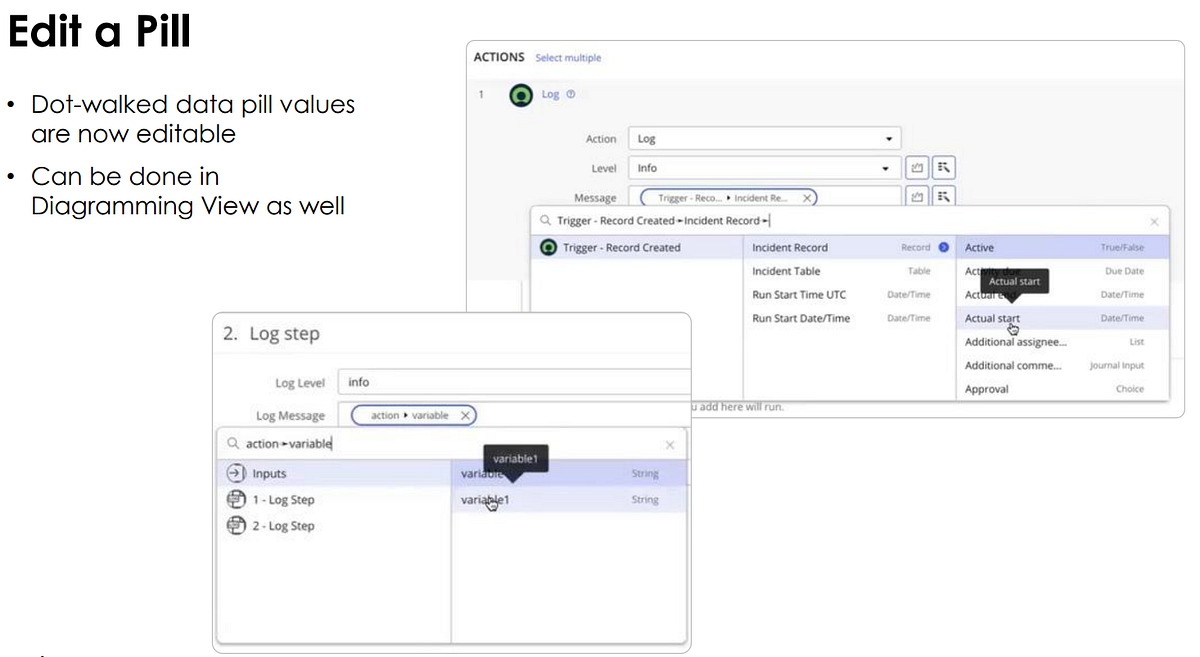
Task: Click the help icon beside the Log action
Action: pos(570,94)
